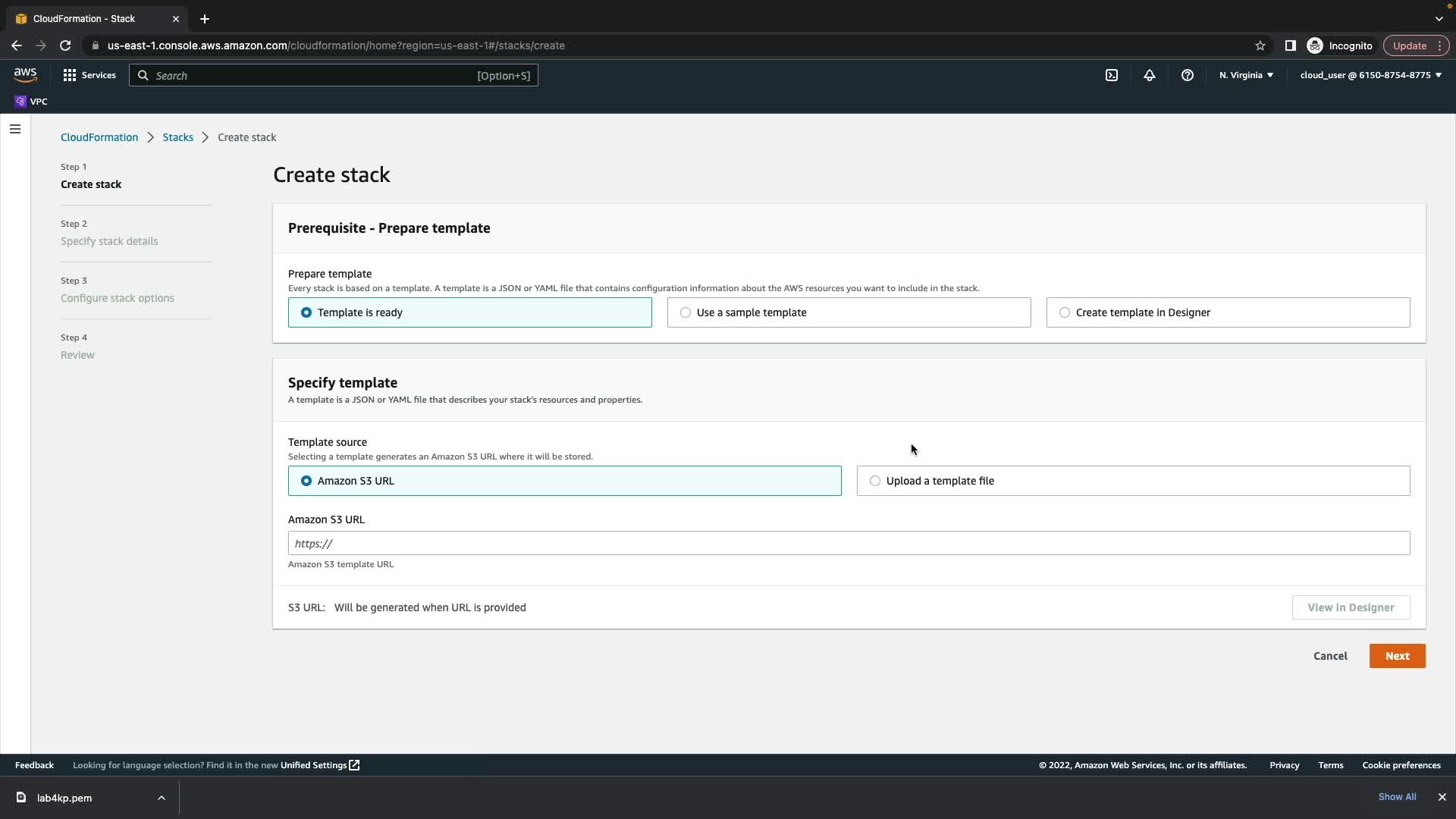Choose Upload a template file option
The height and width of the screenshot is (819, 1456).
[x=1132, y=481]
